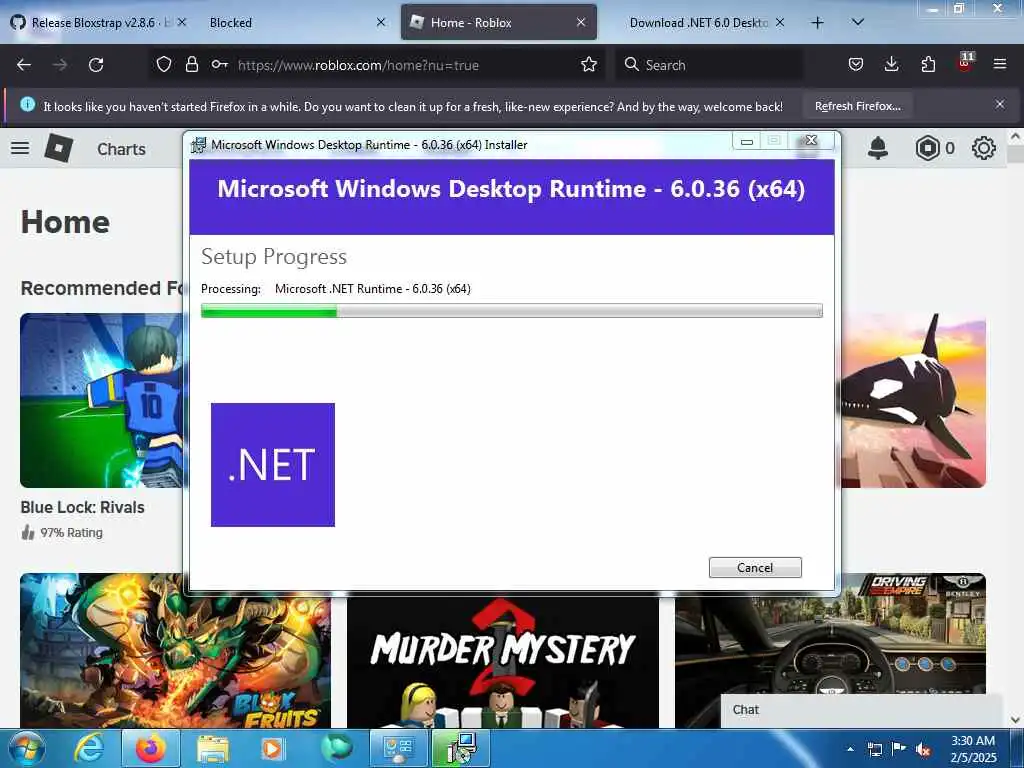Reload the current Roblox page

click(x=96, y=65)
